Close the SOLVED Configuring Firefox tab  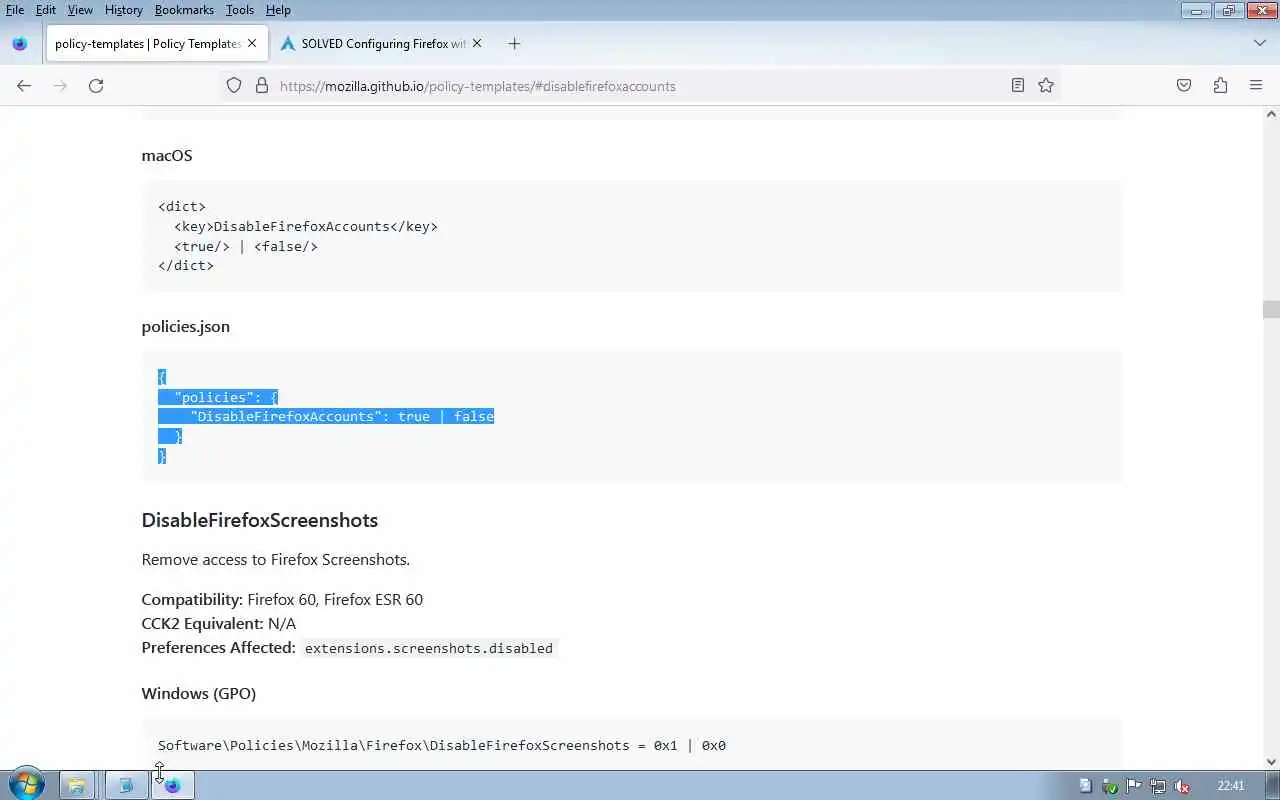tap(477, 44)
